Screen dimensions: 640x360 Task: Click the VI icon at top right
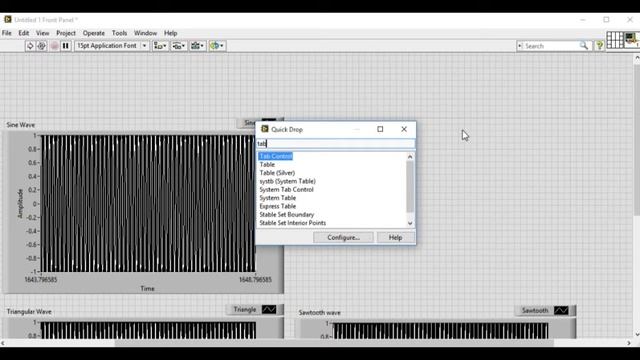pos(632,40)
